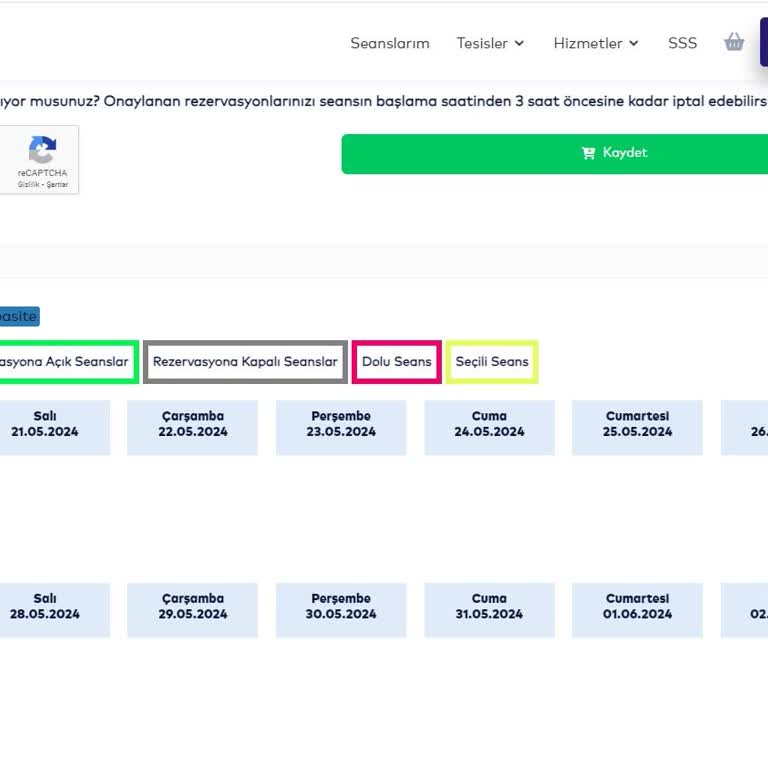
Task: Expand the Tesisler dropdown menu
Action: 490,43
